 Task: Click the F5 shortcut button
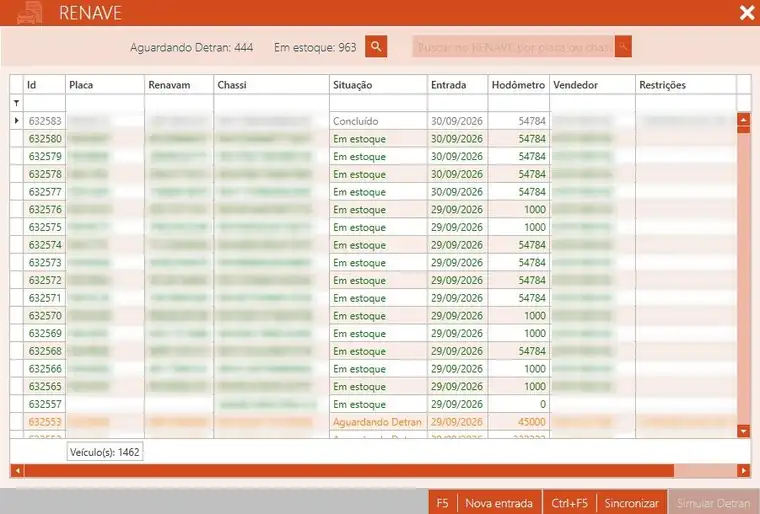click(443, 503)
